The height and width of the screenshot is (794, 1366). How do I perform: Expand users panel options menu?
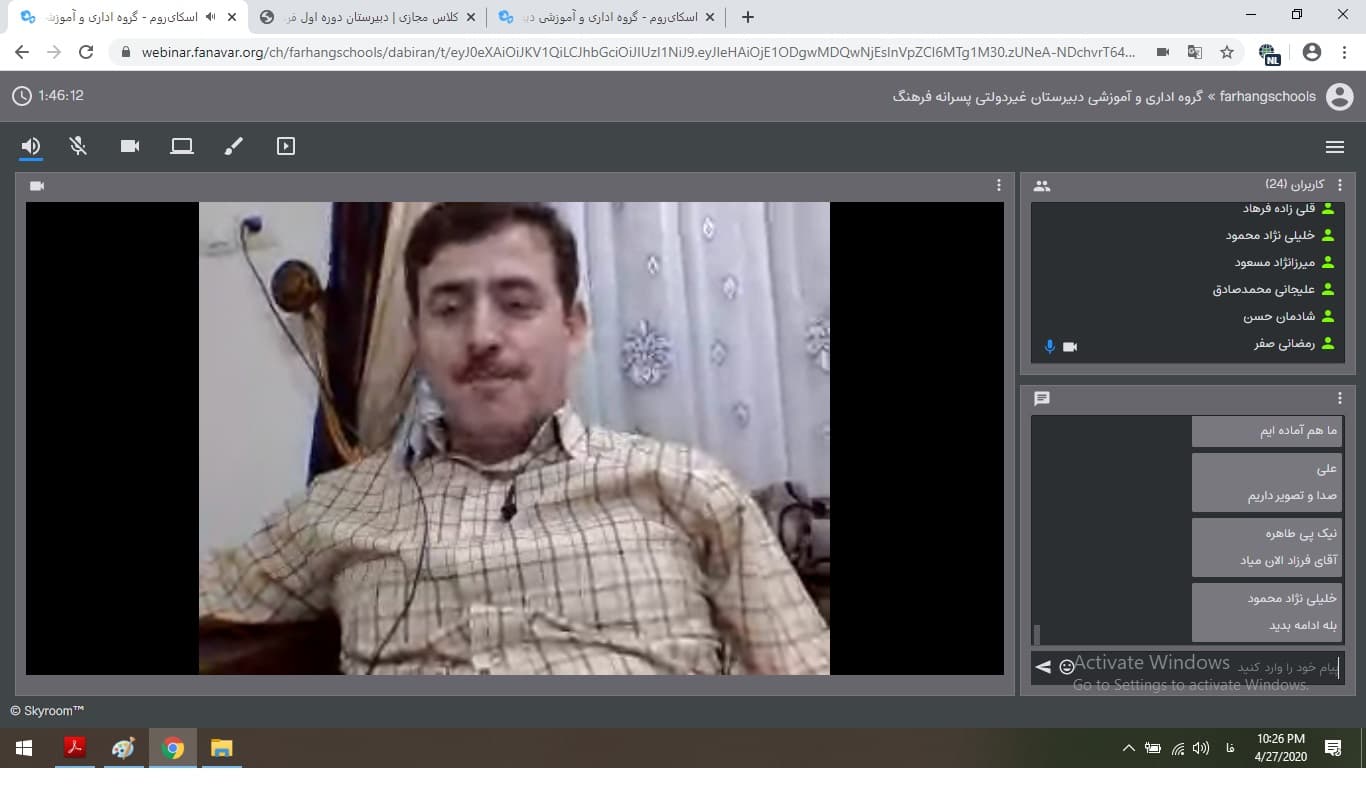coord(1340,185)
